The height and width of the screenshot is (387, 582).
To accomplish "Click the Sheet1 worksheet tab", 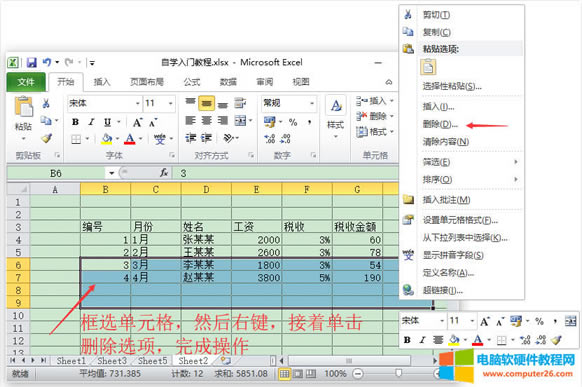I will (x=71, y=361).
